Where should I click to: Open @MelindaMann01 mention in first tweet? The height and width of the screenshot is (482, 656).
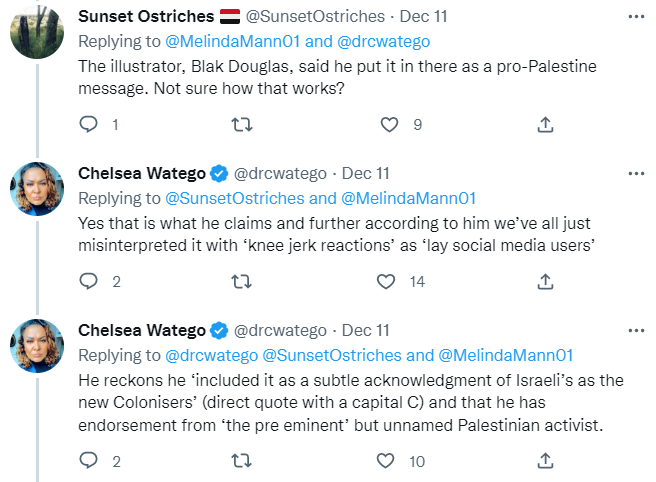click(233, 41)
